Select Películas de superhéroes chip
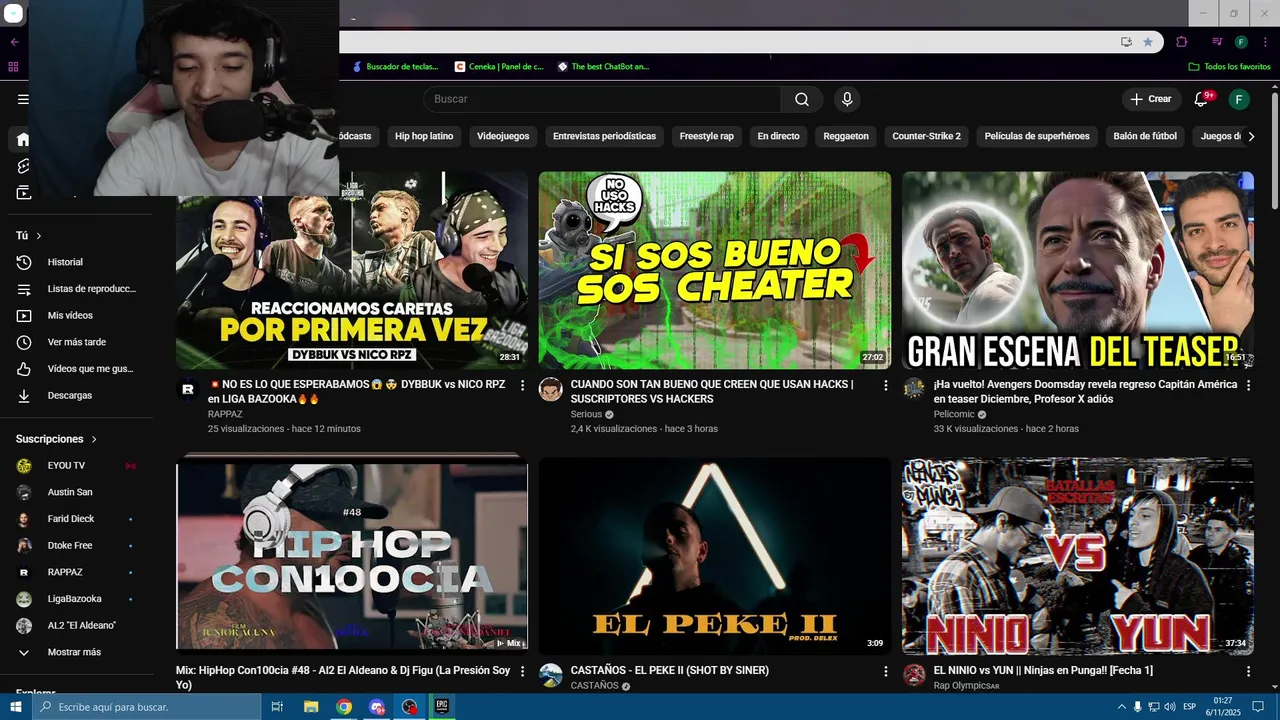Viewport: 1280px width, 720px height. (x=1037, y=136)
